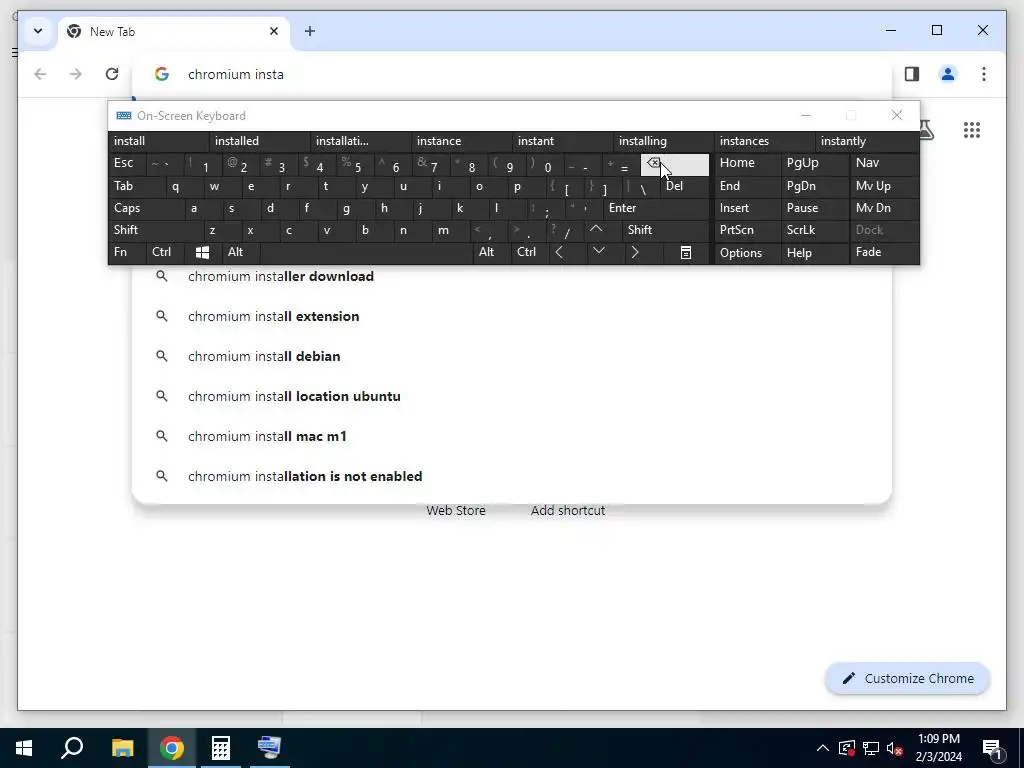This screenshot has width=1024, height=768.
Task: Click the Fade key on keyboard
Action: 884,252
